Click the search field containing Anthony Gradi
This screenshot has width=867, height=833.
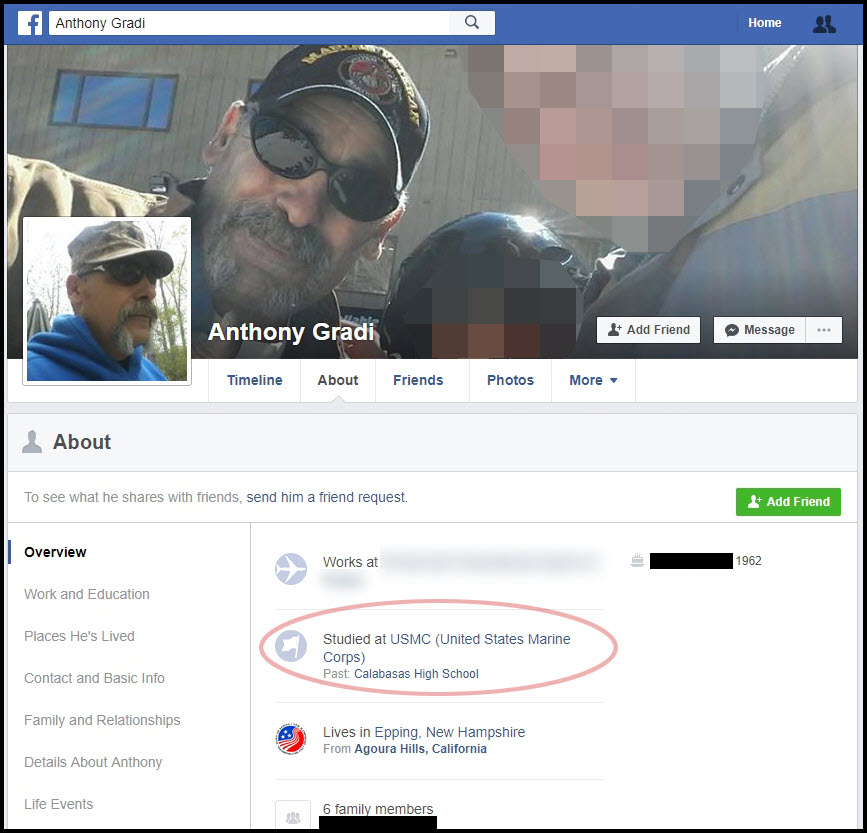pyautogui.click(x=250, y=22)
